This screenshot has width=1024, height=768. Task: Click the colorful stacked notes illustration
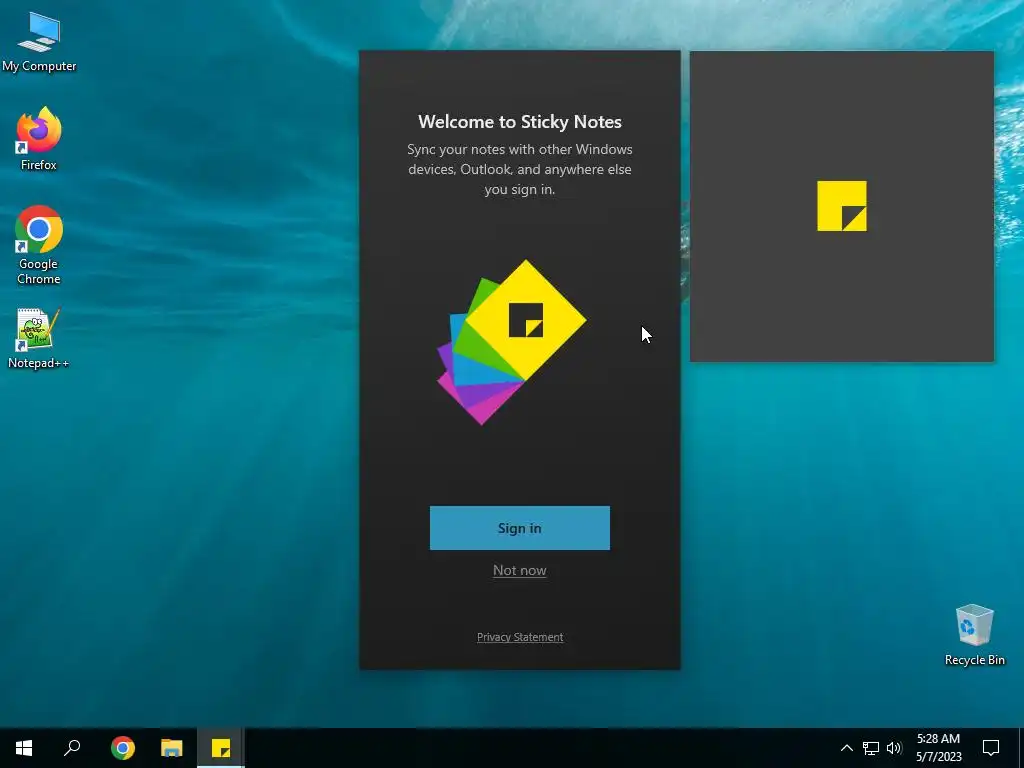tap(511, 342)
